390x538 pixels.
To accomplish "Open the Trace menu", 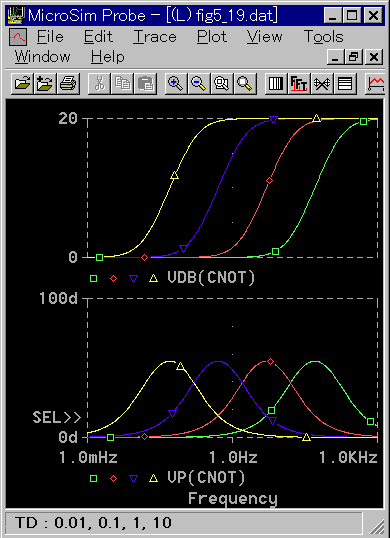I will [x=155, y=36].
